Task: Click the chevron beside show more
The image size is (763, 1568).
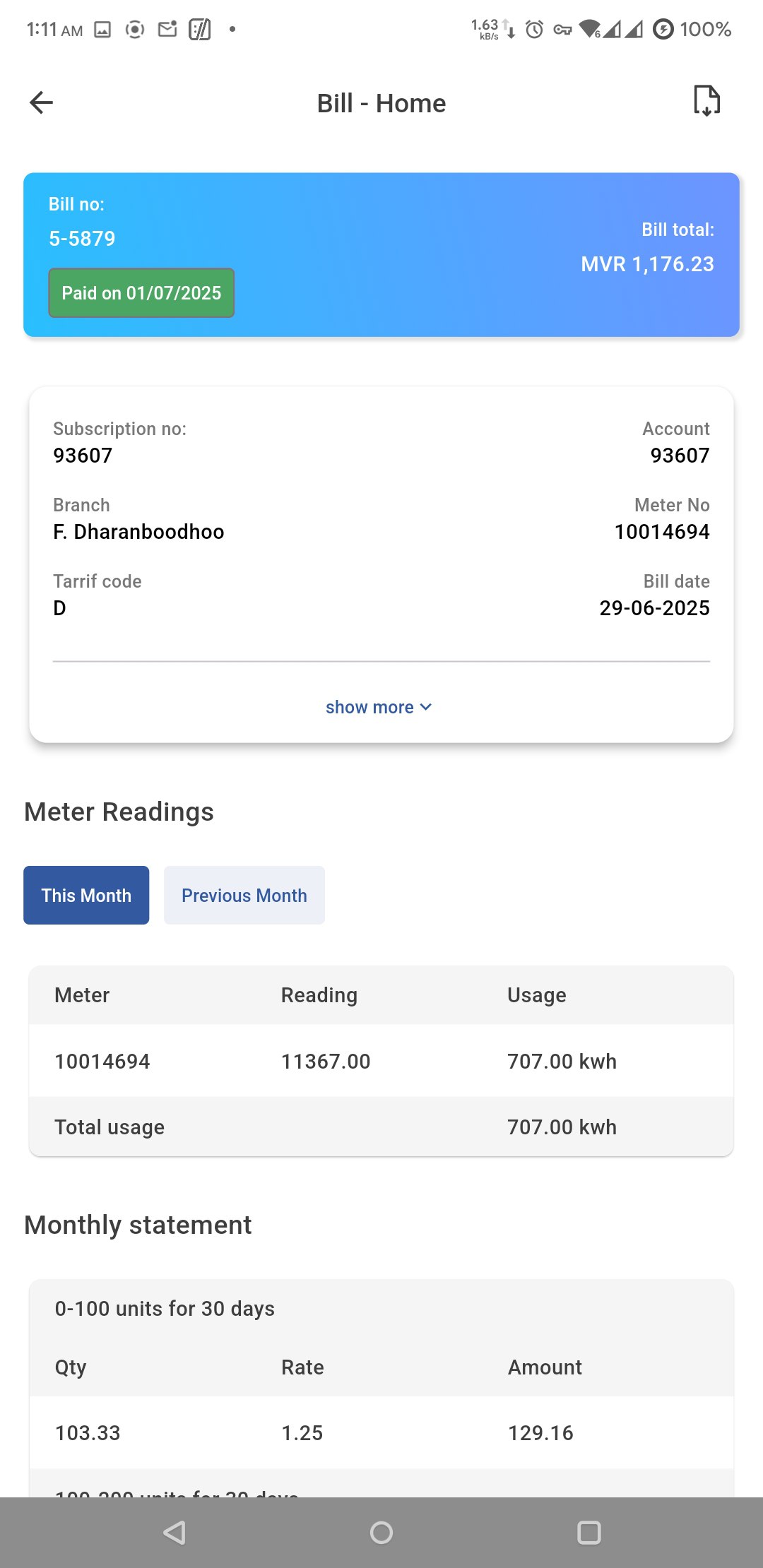Action: tap(425, 707)
